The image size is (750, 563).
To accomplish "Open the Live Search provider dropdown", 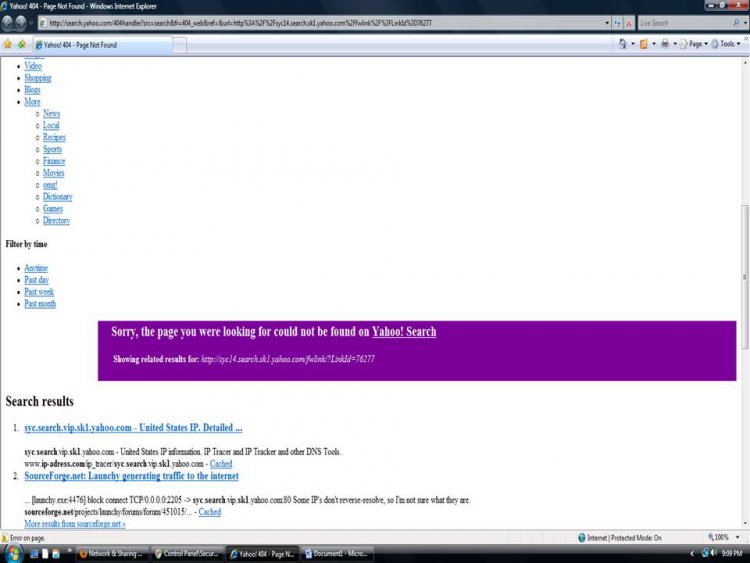I will click(745, 22).
